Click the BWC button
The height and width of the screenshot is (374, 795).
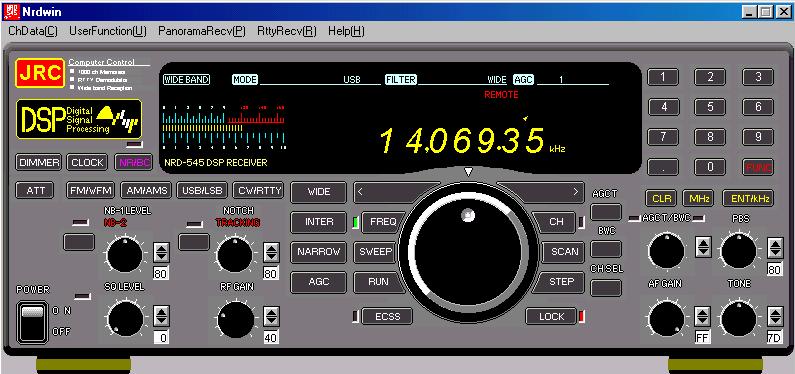tap(606, 249)
